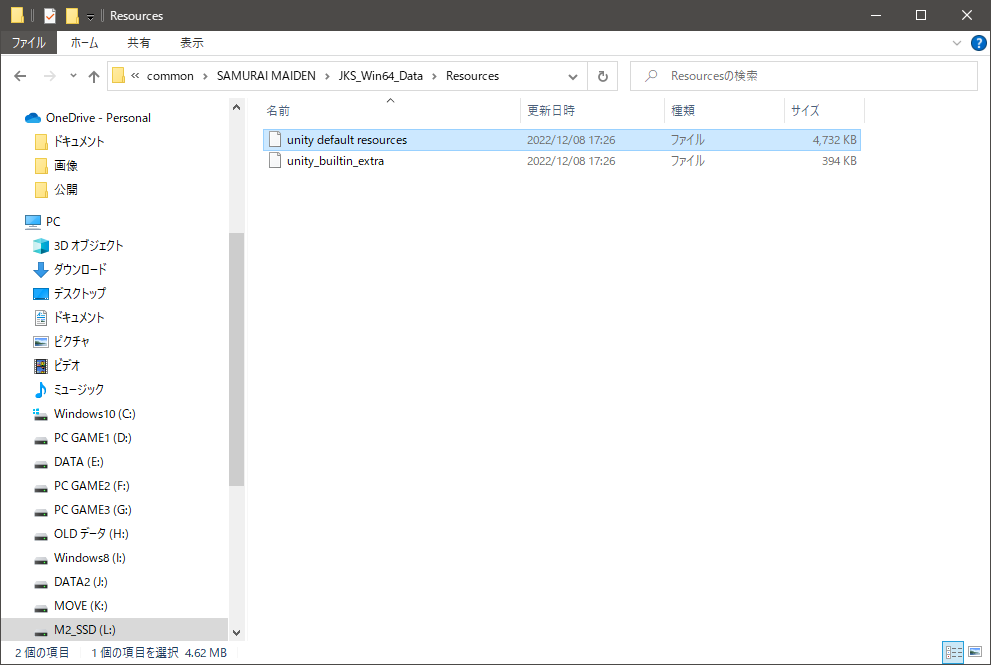Click the 4,732 KB size cell

(x=834, y=140)
